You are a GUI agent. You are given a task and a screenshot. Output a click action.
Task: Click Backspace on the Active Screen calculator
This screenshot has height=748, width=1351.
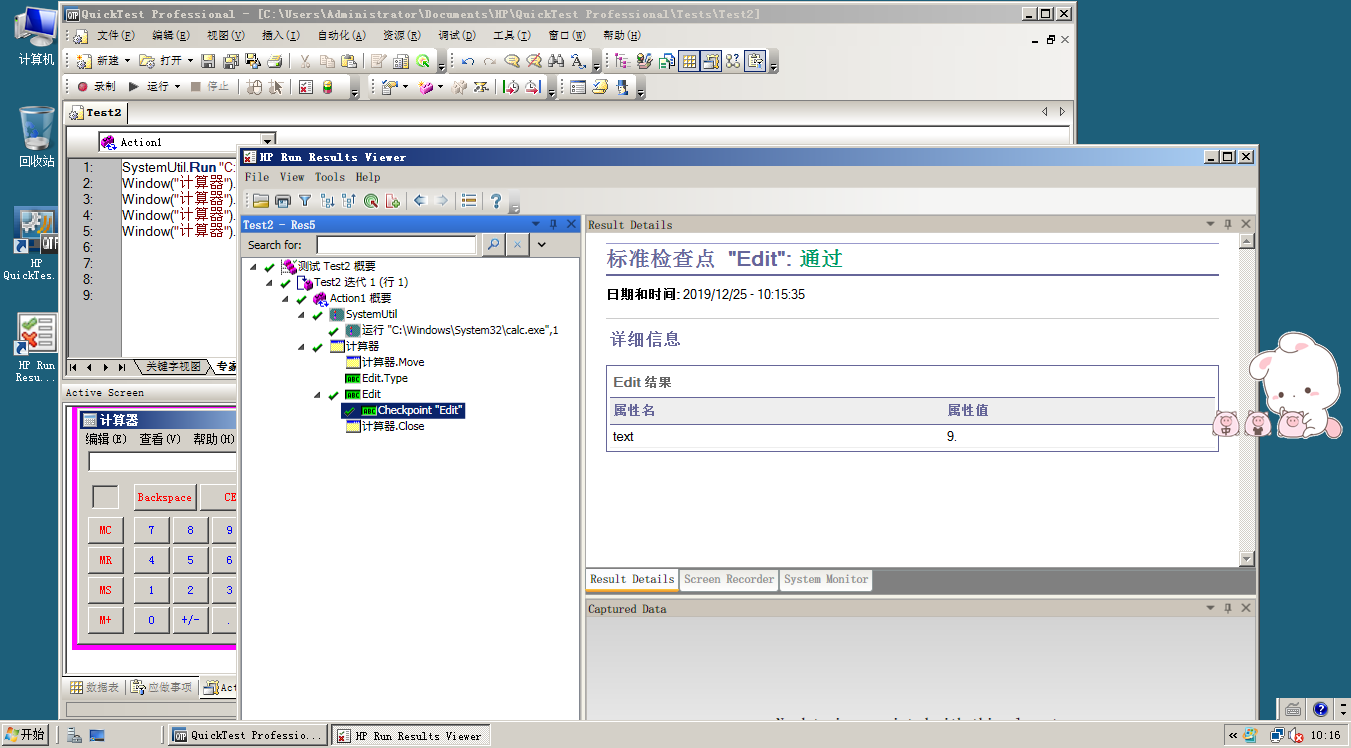[x=164, y=497]
